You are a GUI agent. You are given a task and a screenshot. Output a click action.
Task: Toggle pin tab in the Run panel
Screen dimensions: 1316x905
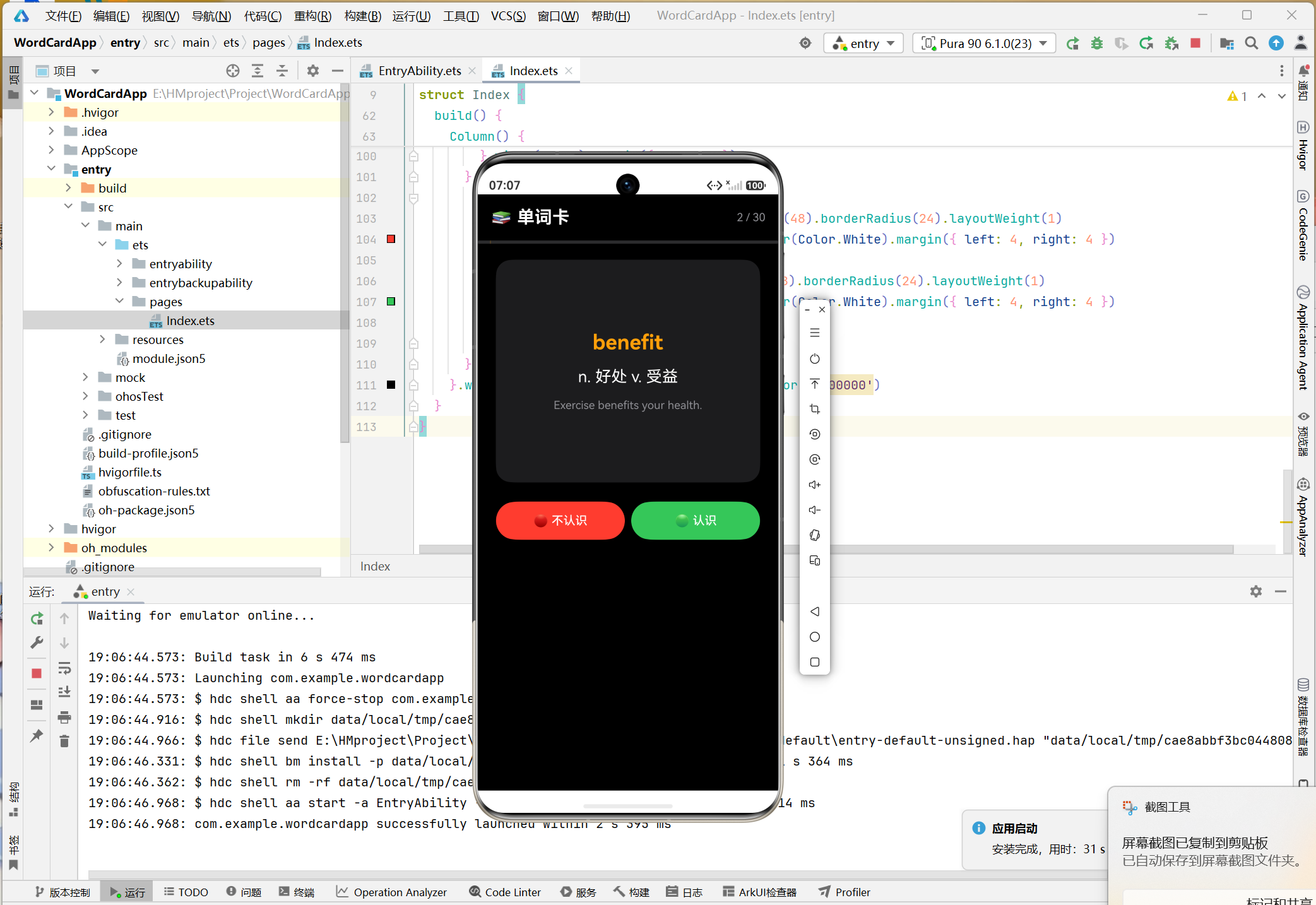tap(37, 736)
